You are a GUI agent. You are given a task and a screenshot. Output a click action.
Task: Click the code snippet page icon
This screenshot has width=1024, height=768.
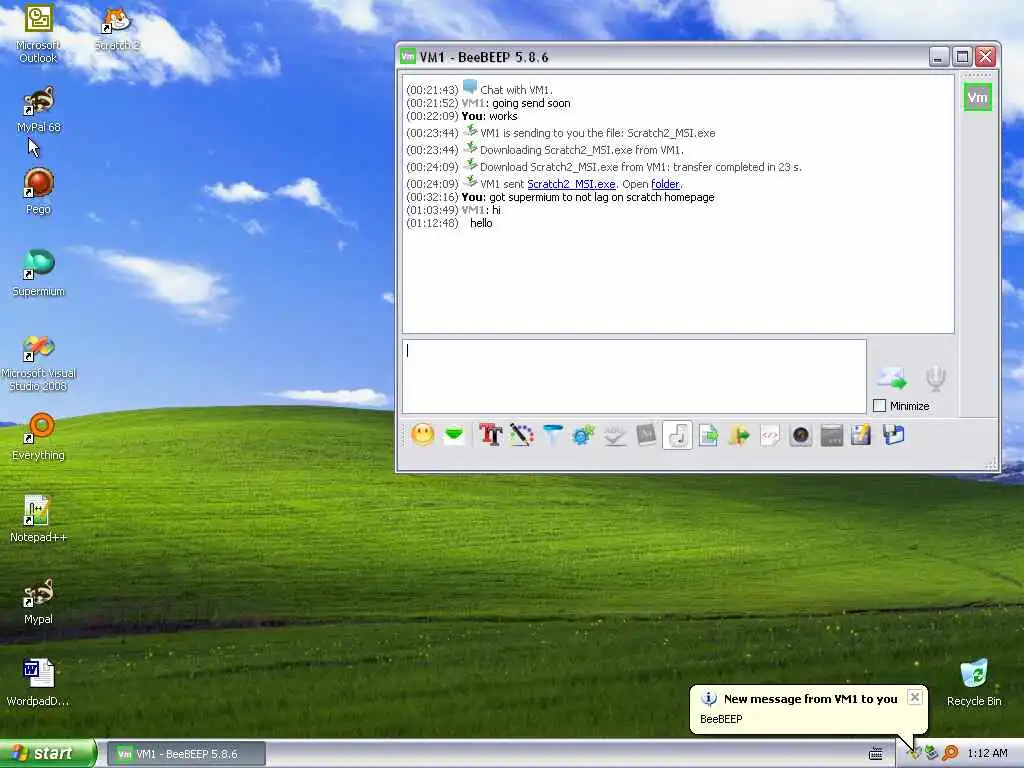pos(770,434)
